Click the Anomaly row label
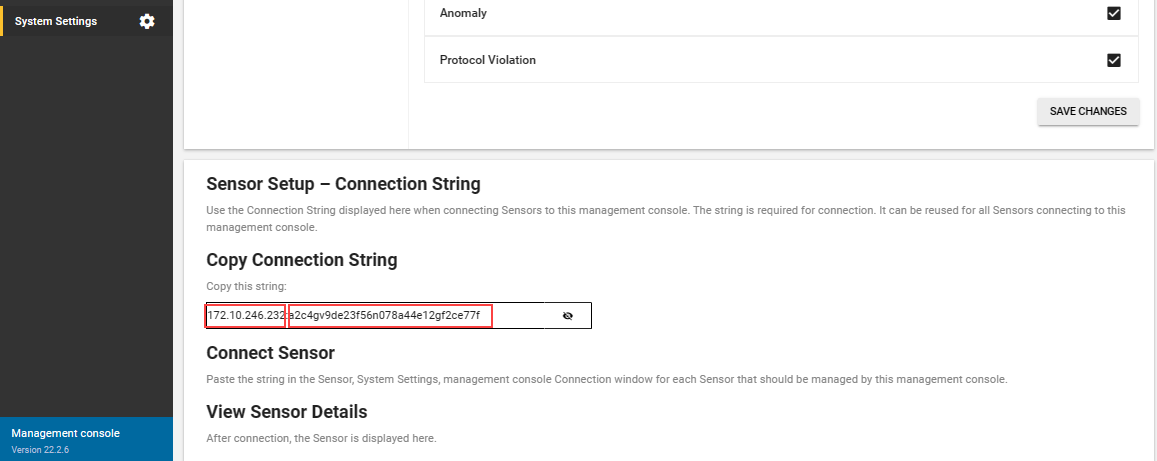Screen dimensions: 1157x461 [463, 13]
